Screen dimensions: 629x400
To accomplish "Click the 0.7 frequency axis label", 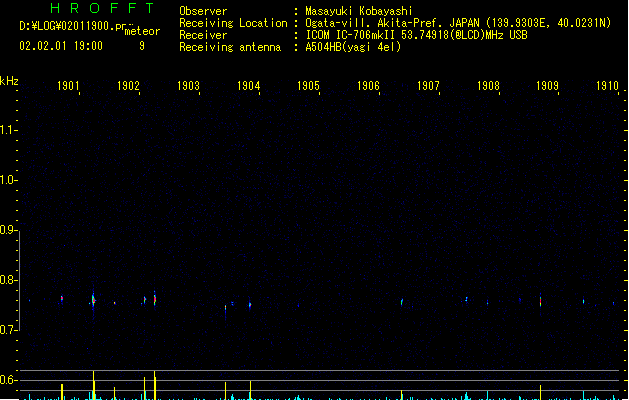I will tap(8, 330).
